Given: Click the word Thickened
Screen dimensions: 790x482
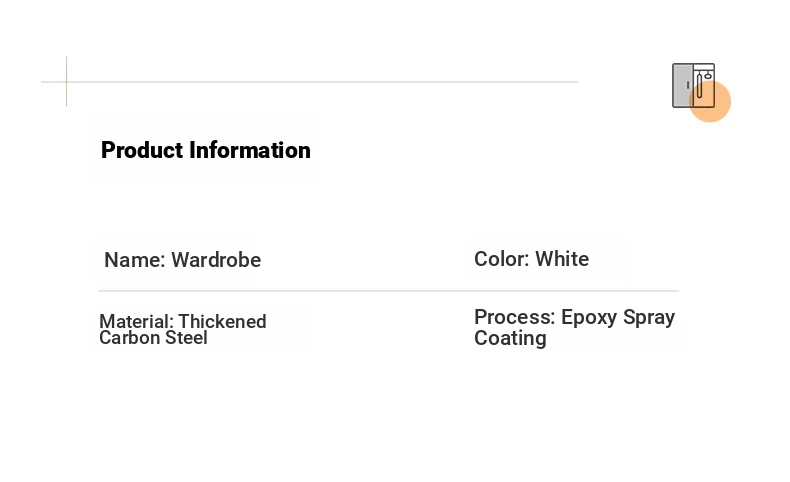Looking at the screenshot, I should point(222,321).
